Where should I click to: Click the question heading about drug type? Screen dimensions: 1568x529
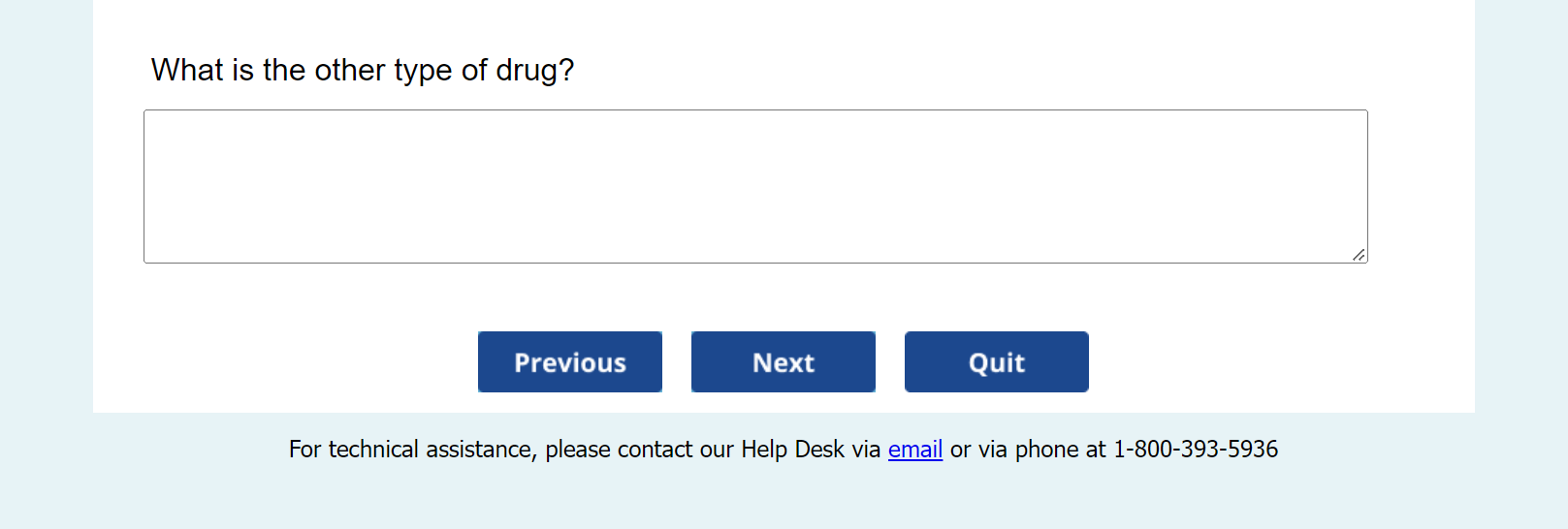pyautogui.click(x=363, y=70)
